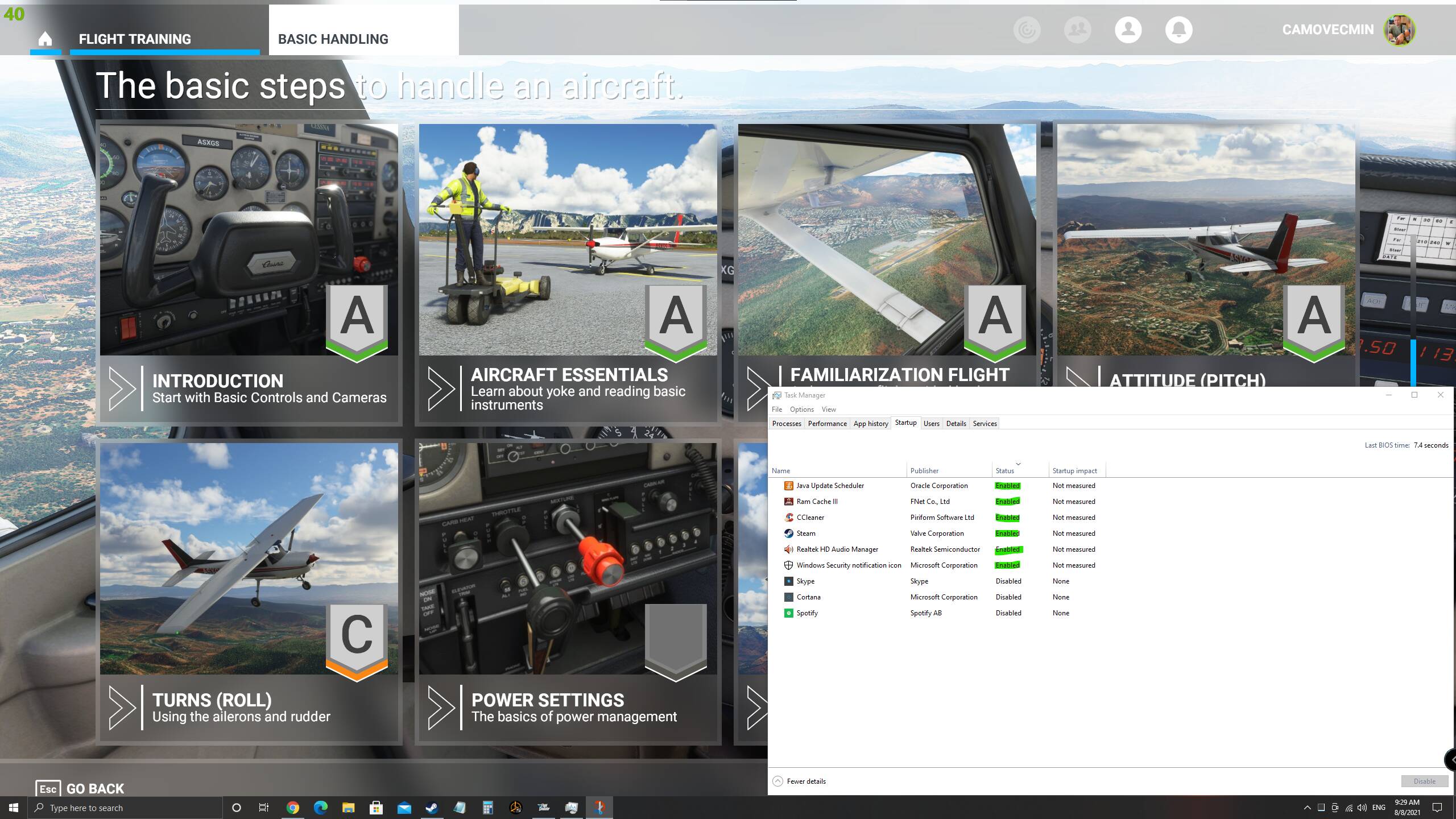The height and width of the screenshot is (819, 1456).
Task: Click the Steam icon in taskbar
Action: (x=432, y=808)
